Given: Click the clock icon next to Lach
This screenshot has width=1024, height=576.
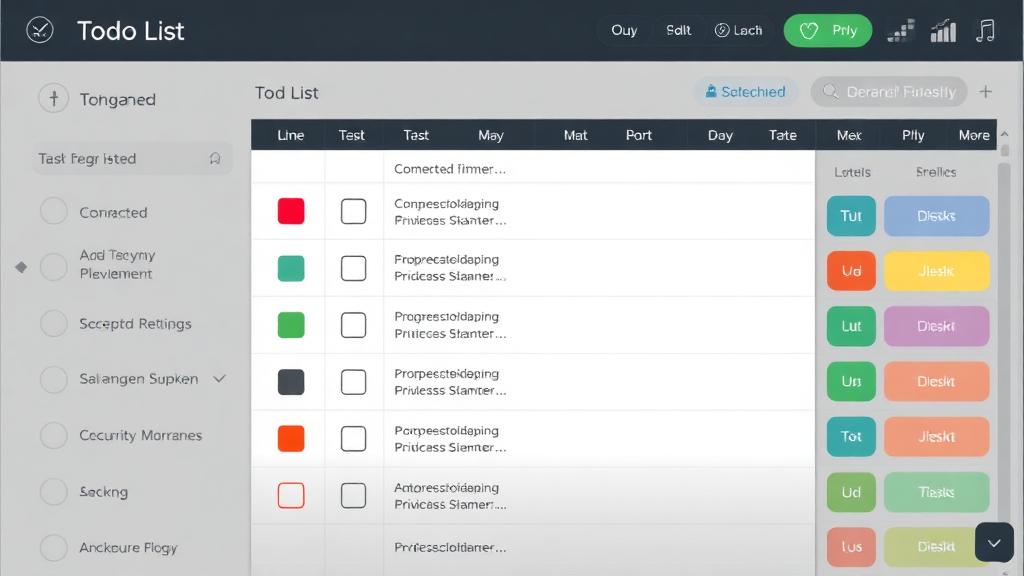Looking at the screenshot, I should click(721, 30).
